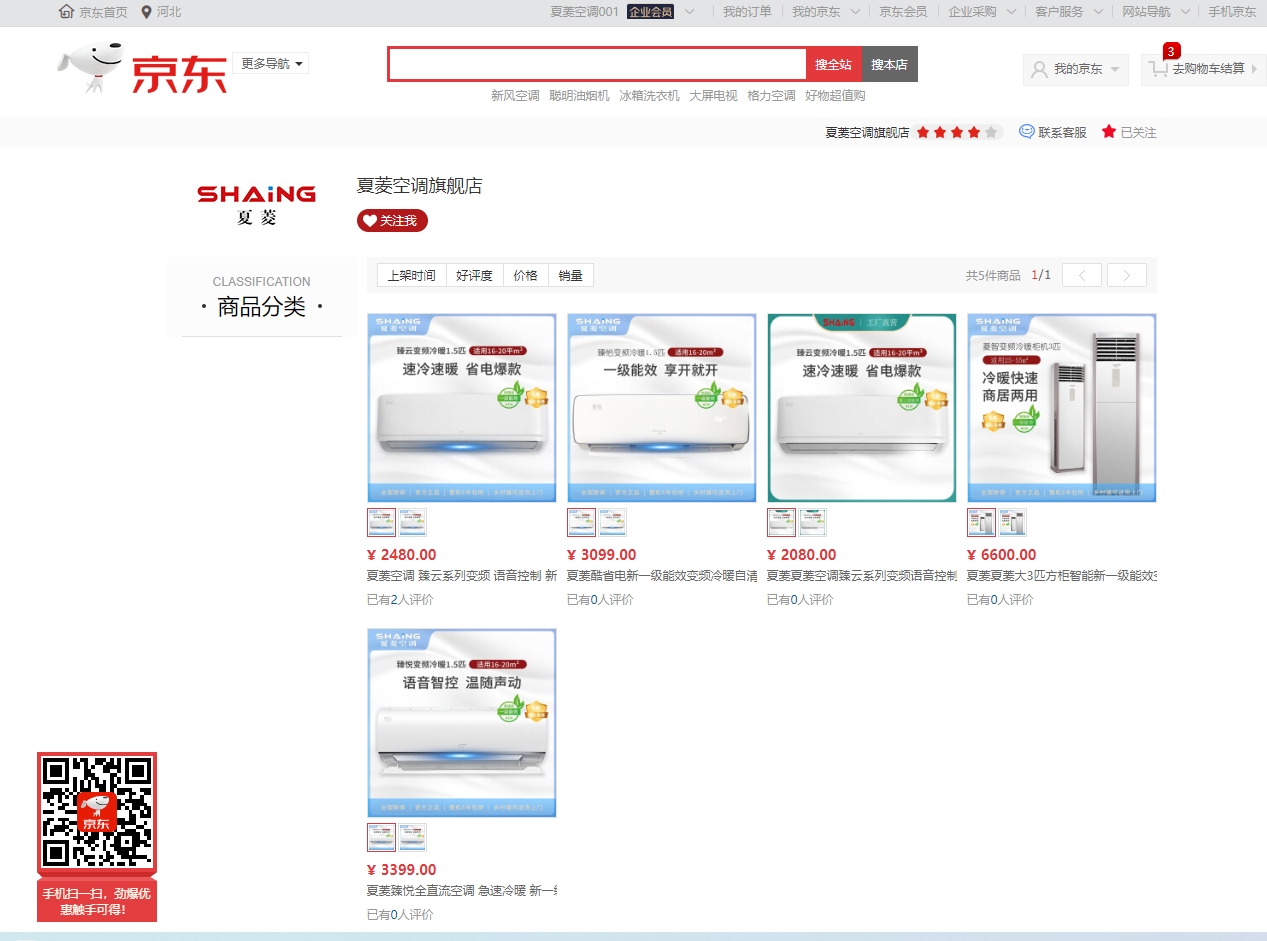Click the 联系客服 chat icon
The image size is (1267, 941).
click(x=1027, y=131)
